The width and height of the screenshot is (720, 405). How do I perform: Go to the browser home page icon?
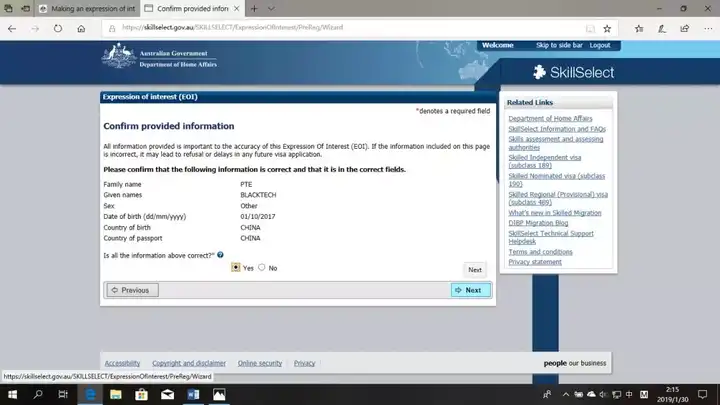(x=81, y=28)
